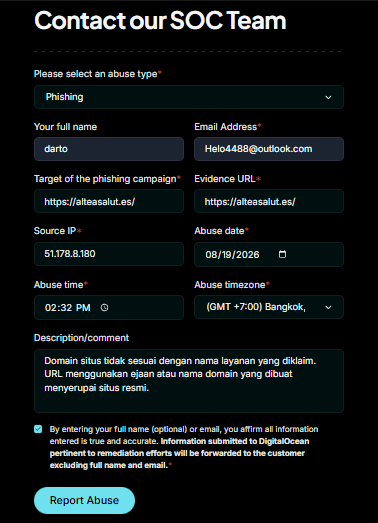Edit the Target of the phishing campaign field
378x523 pixels.
[x=109, y=201]
